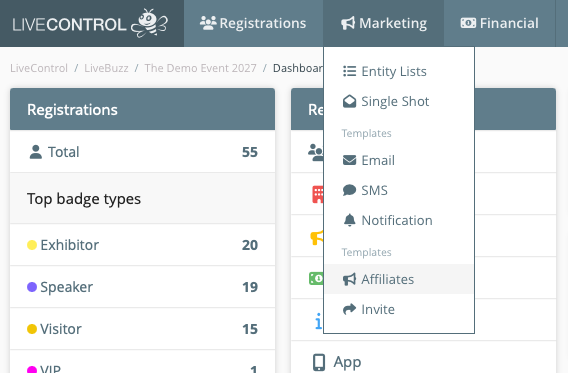This screenshot has width=568, height=373.
Task: Click the Visitor badge type row
Action: tap(142, 329)
